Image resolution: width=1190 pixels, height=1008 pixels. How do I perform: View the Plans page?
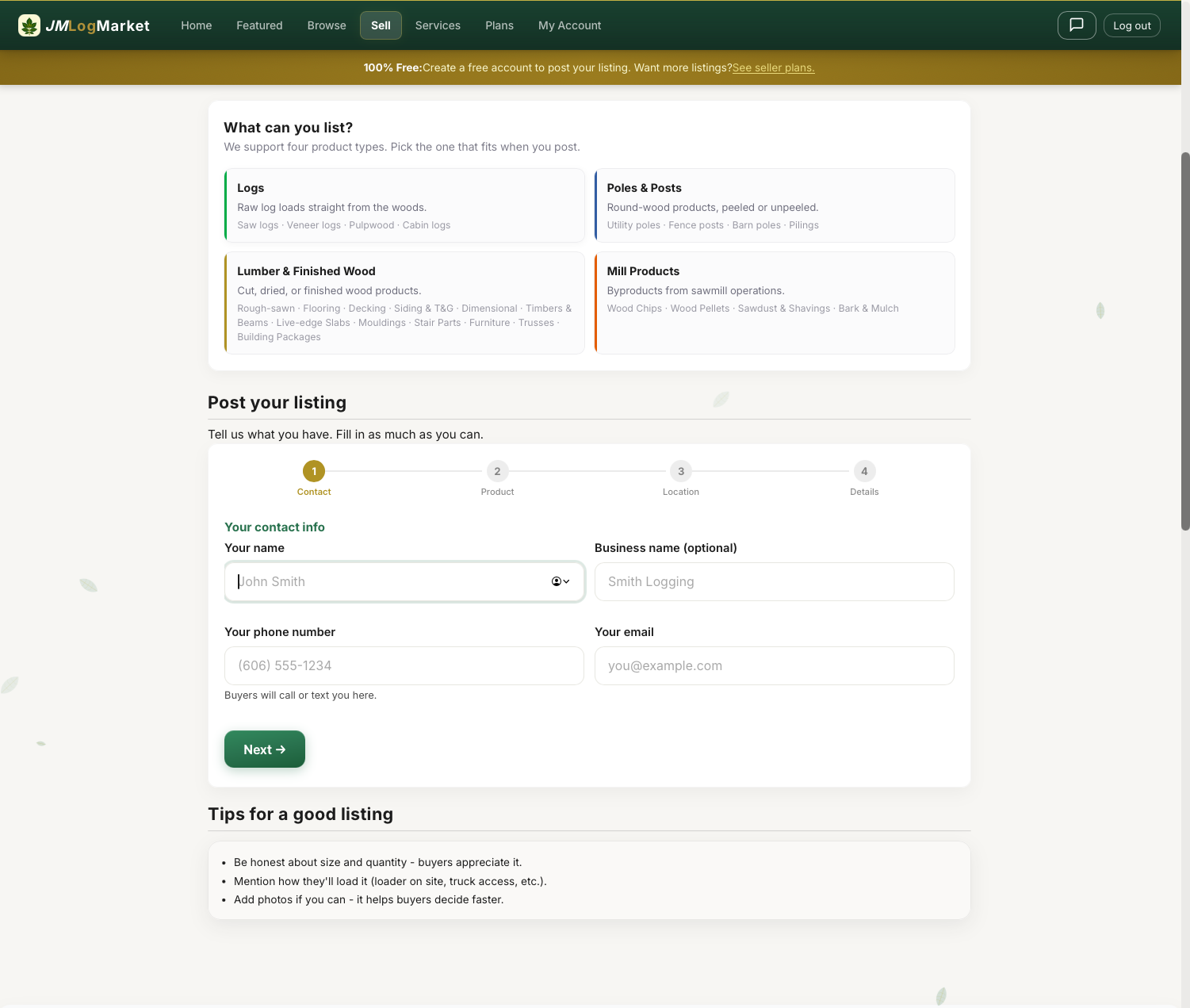point(499,25)
